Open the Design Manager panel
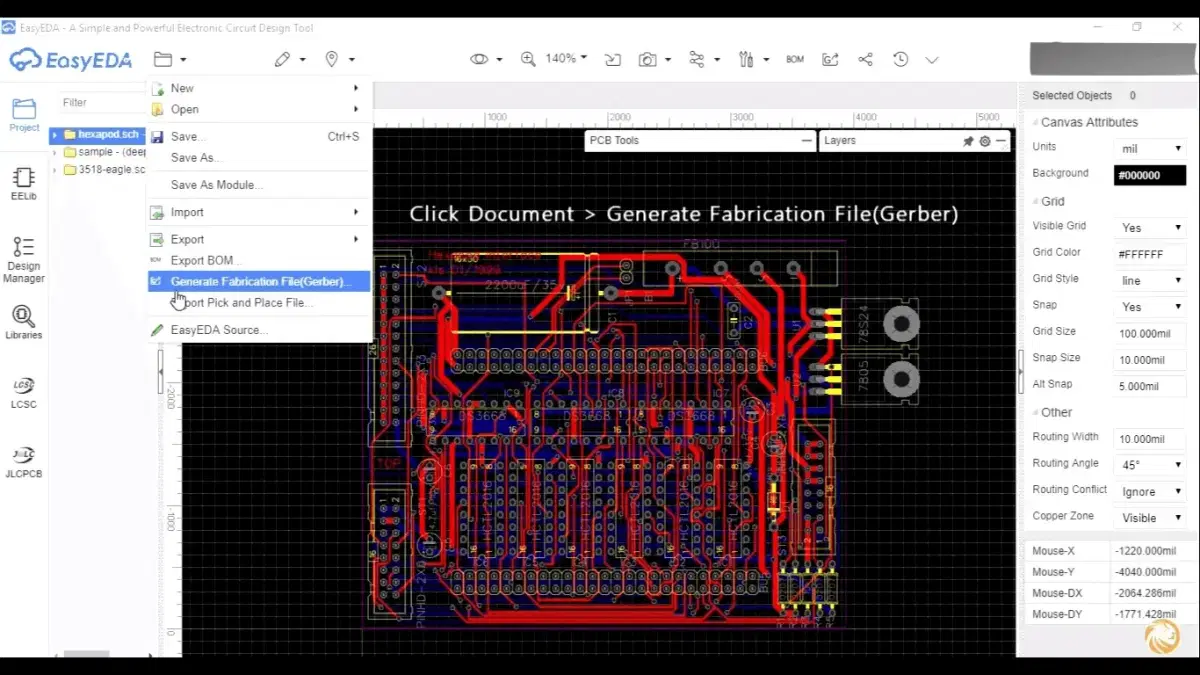 click(23, 259)
